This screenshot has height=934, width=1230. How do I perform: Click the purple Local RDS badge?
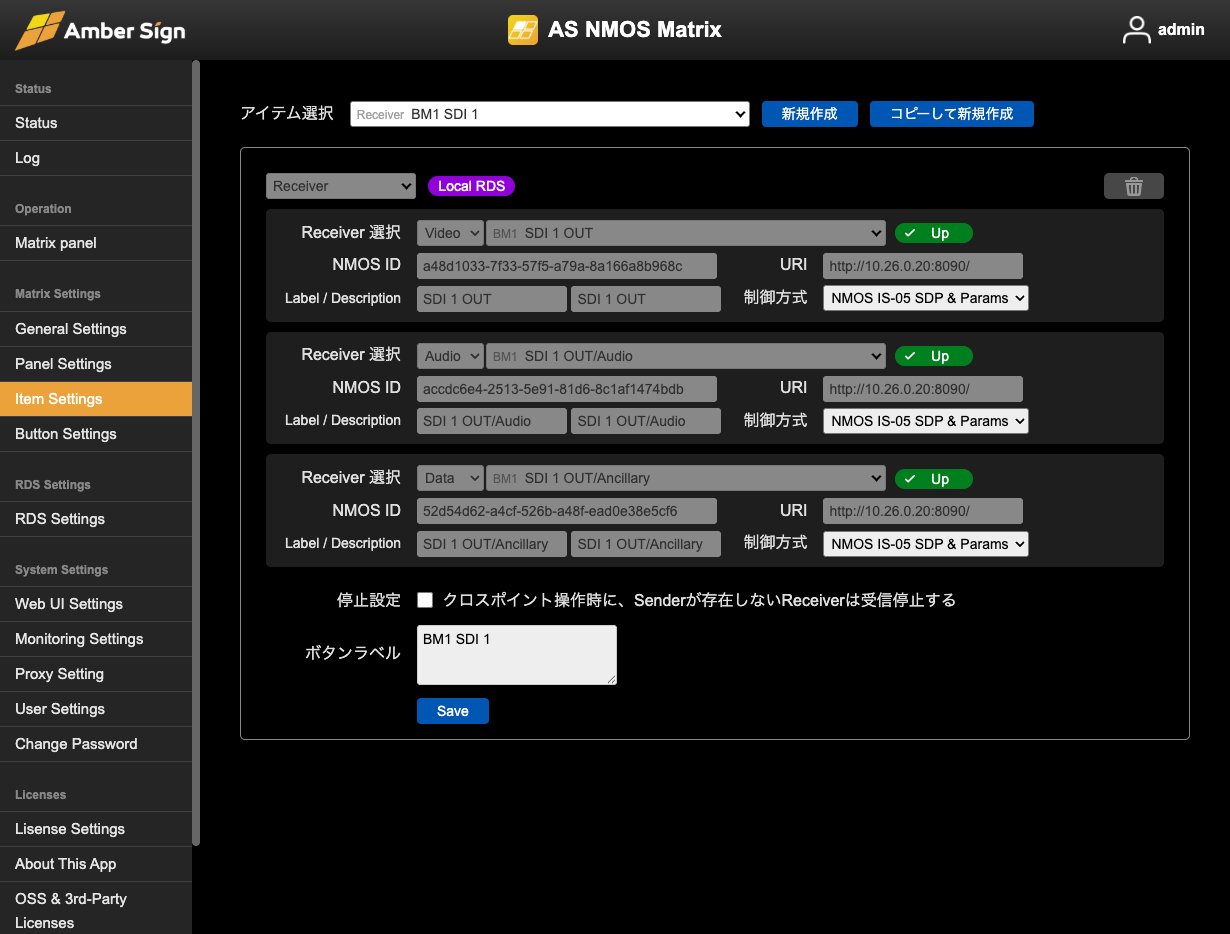[x=471, y=186]
